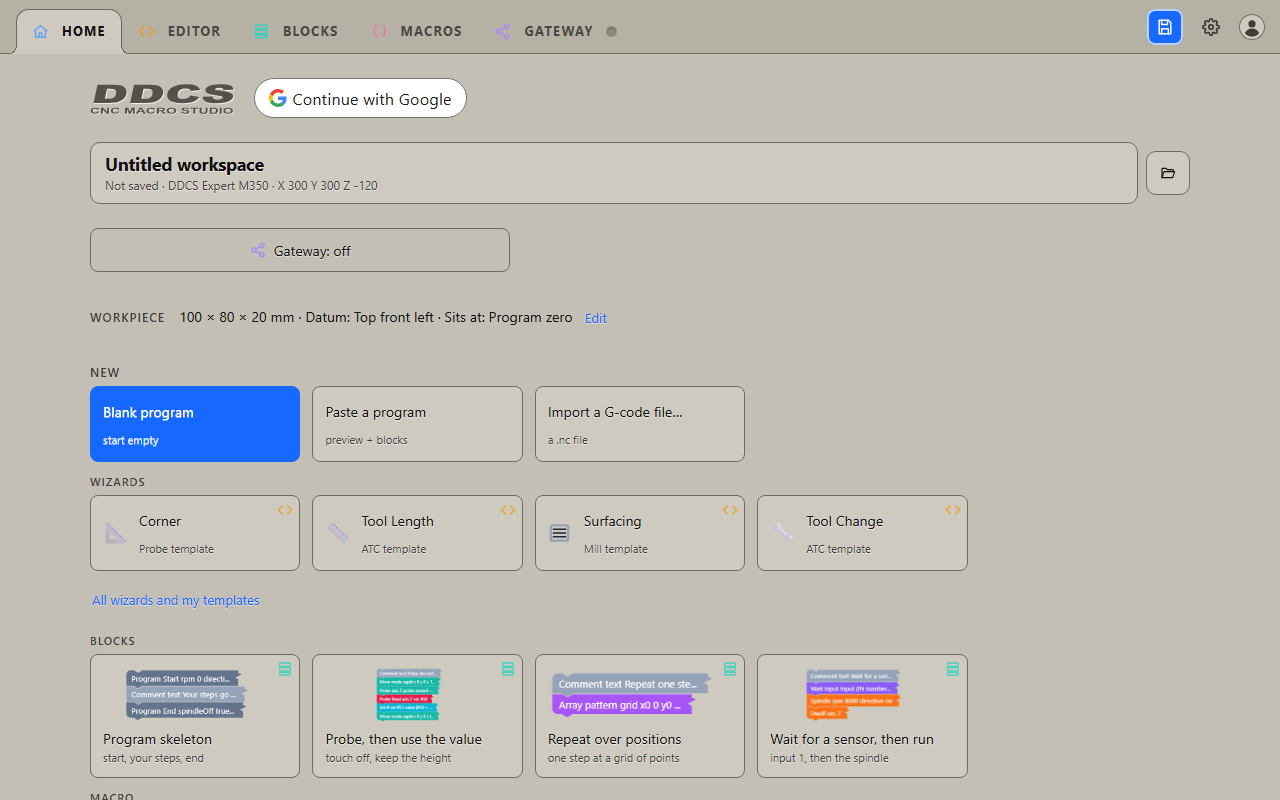Click the blocks icon on Program skeleton card

tap(285, 668)
